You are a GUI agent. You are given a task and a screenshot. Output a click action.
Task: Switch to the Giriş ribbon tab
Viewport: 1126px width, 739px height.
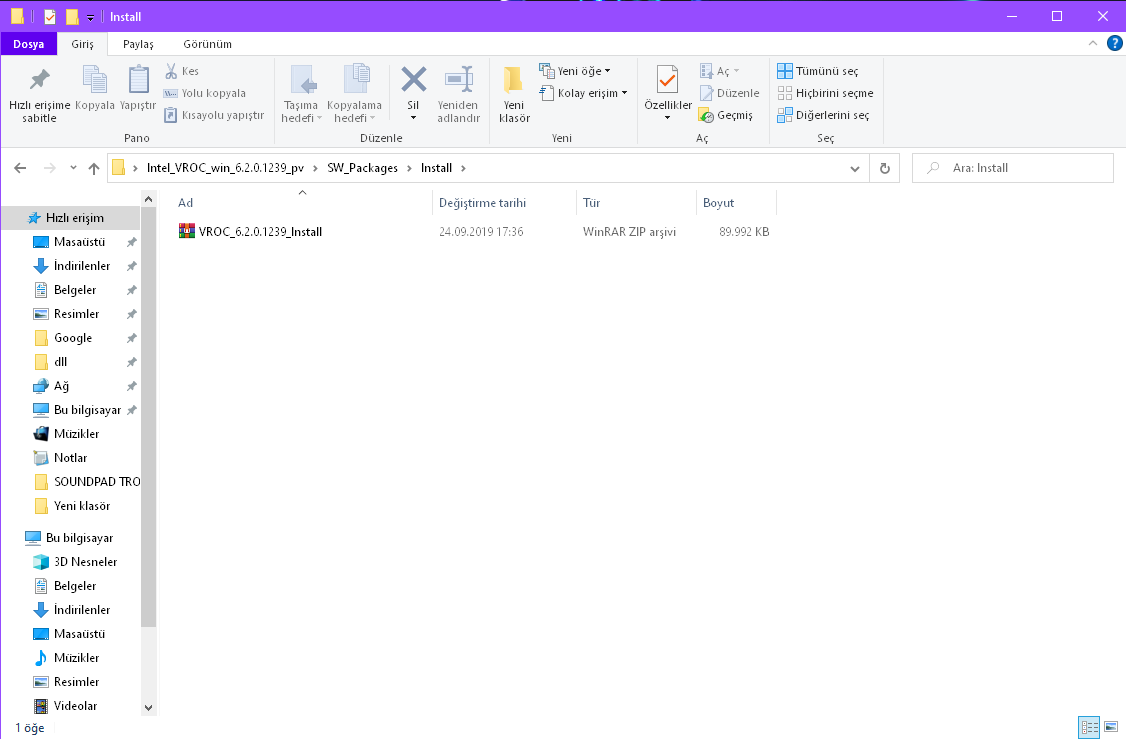83,44
